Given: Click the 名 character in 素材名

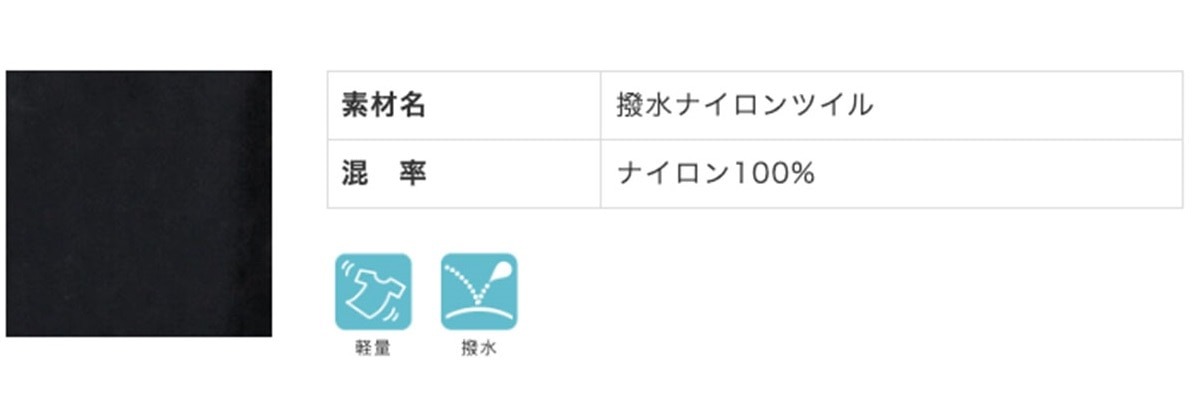Looking at the screenshot, I should [x=412, y=105].
